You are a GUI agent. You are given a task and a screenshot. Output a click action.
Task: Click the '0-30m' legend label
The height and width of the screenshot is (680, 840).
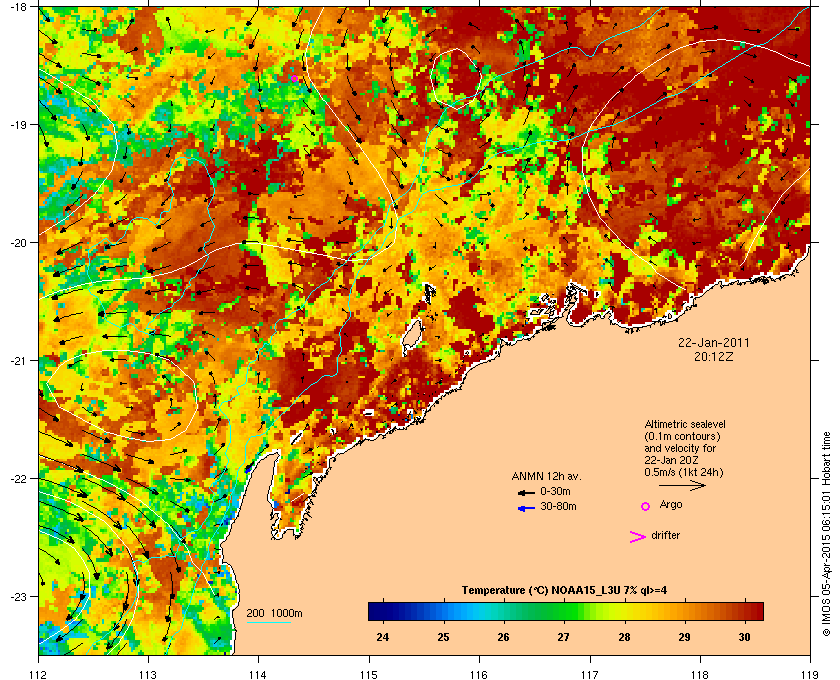(x=556, y=491)
